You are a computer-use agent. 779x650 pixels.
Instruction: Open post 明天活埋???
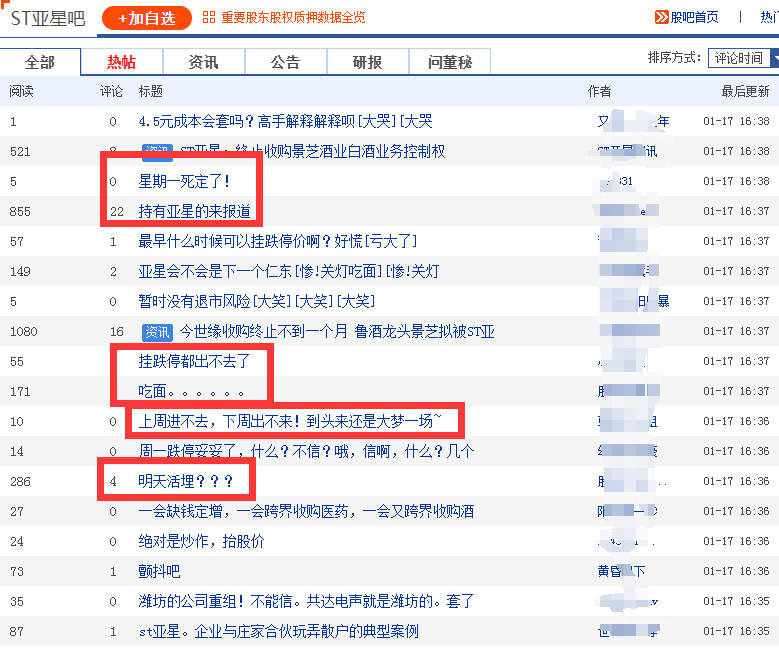[186, 482]
